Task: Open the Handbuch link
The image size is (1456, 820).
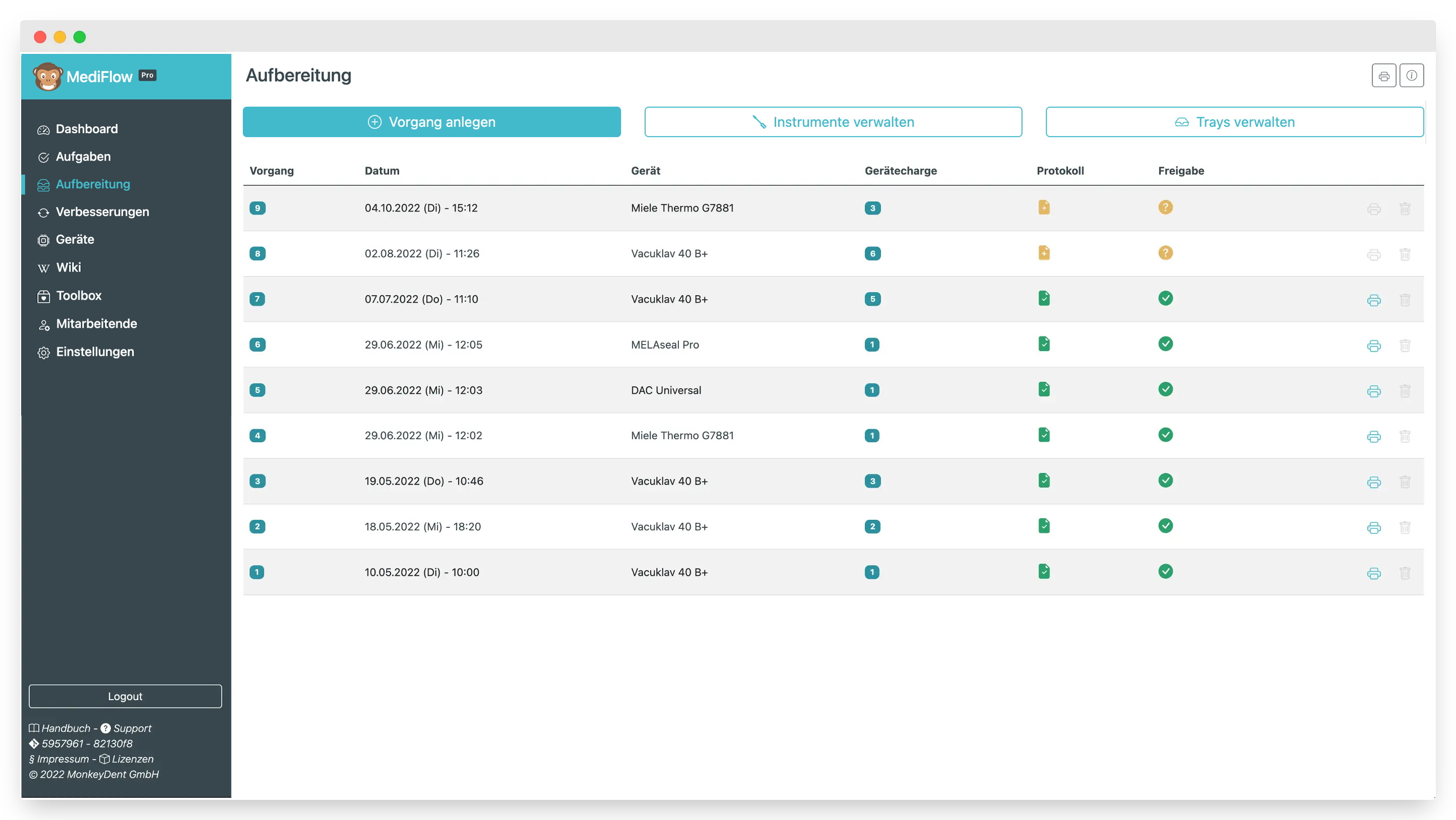Action: point(59,728)
